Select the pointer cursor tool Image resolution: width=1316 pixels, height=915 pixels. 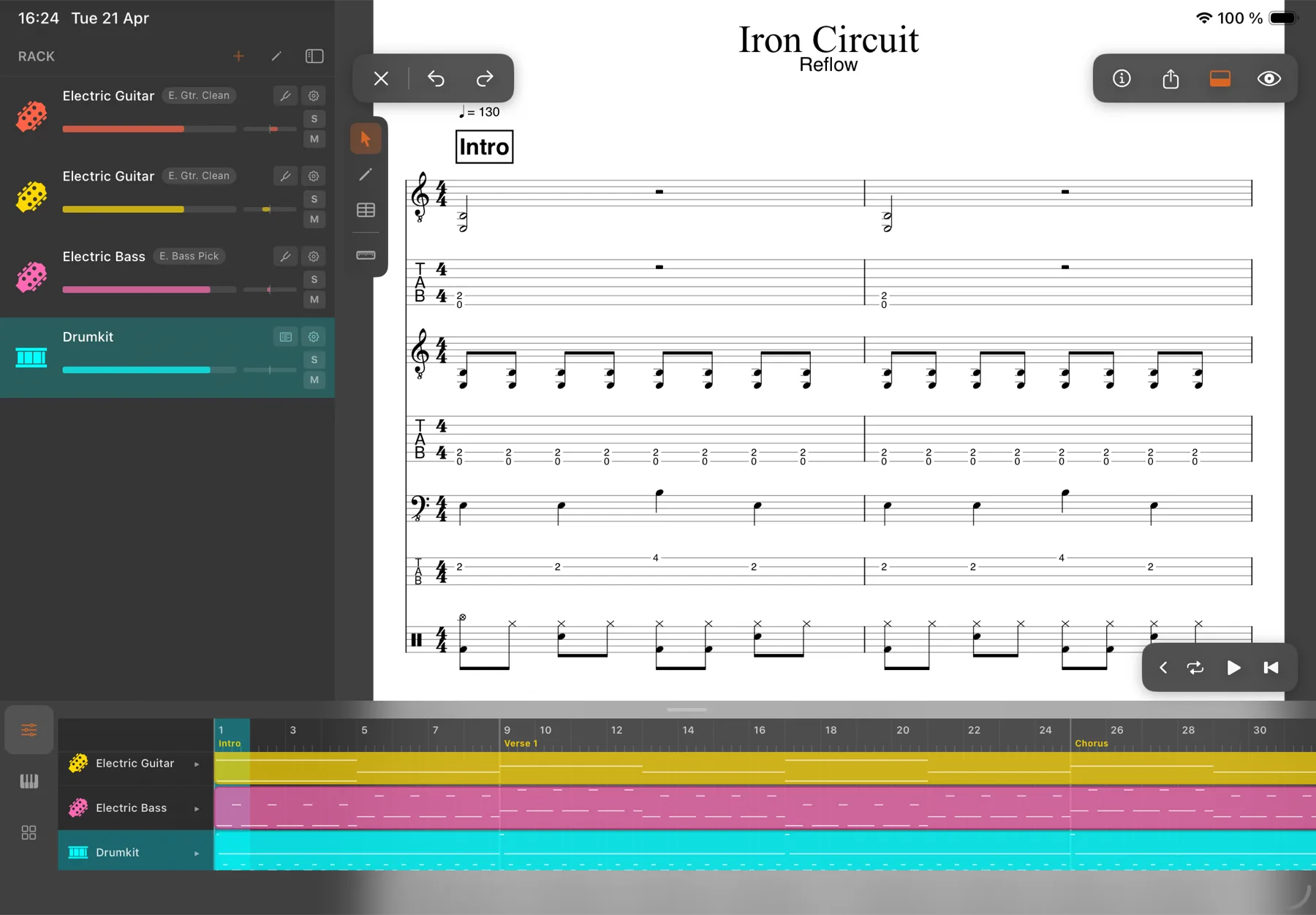coord(366,139)
